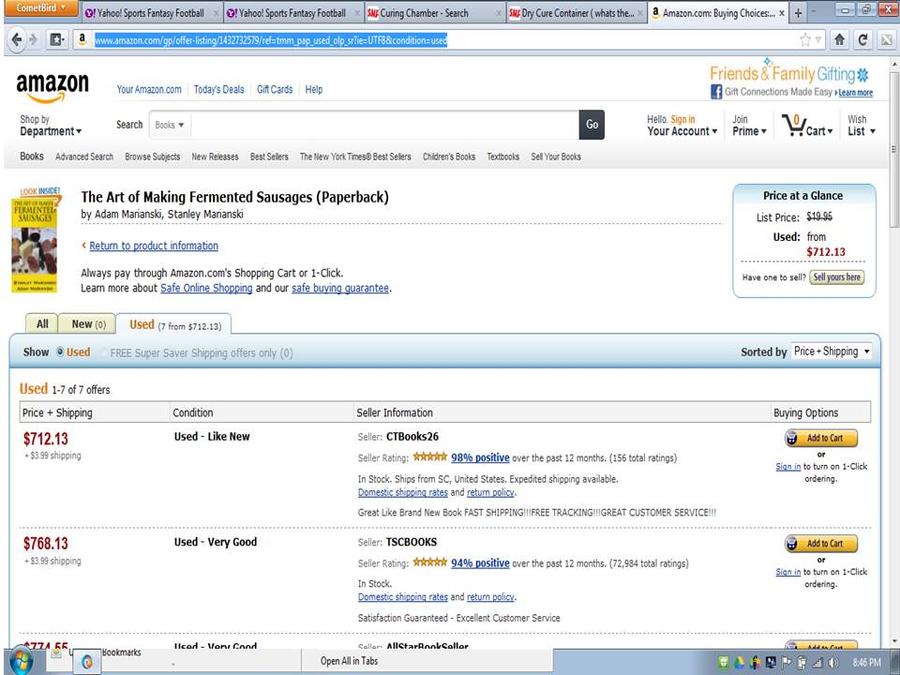Bookmark this page with the star icon
Image resolution: width=900 pixels, height=675 pixels.
805,41
